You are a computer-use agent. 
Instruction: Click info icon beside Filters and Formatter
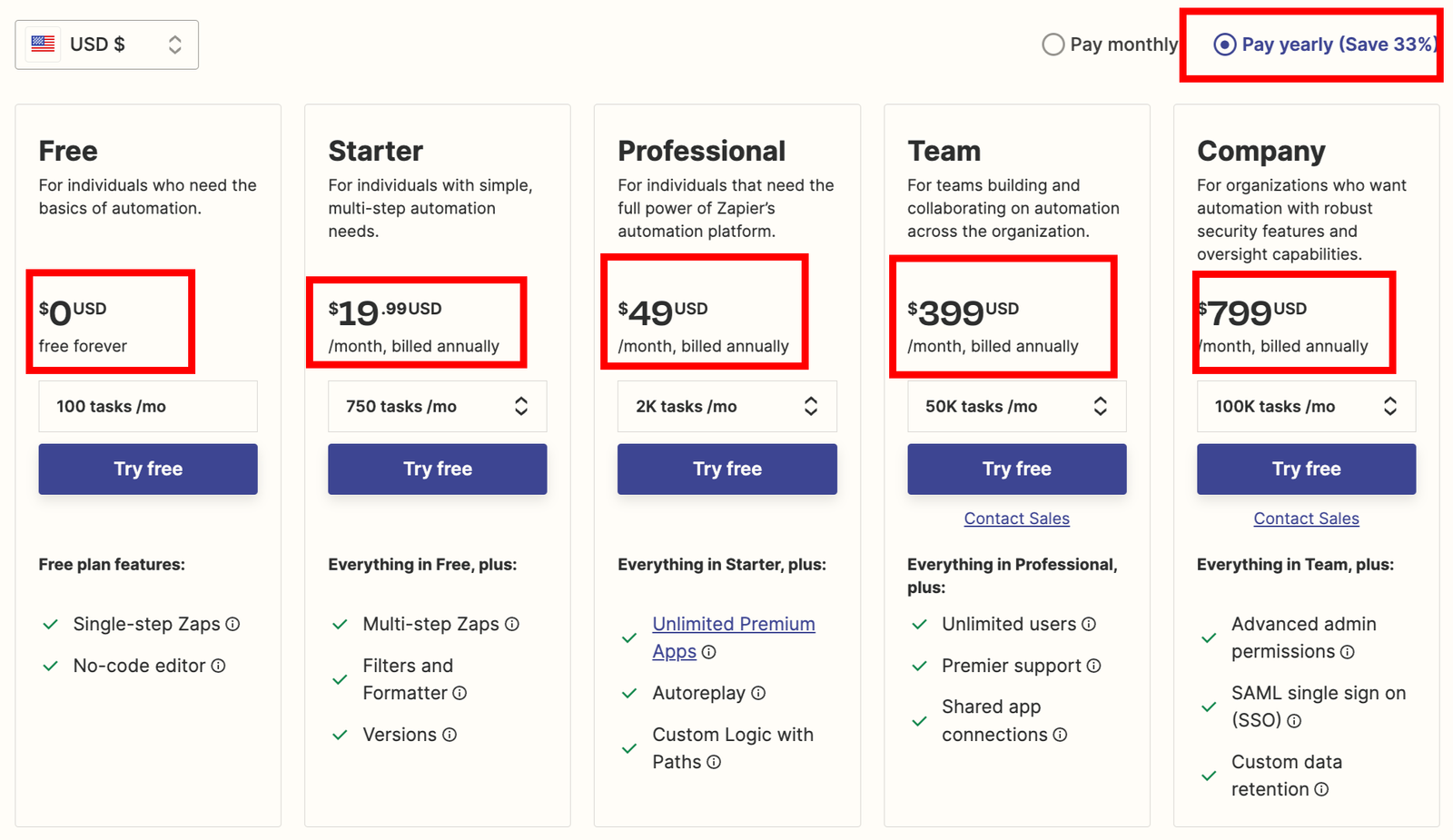(x=460, y=693)
